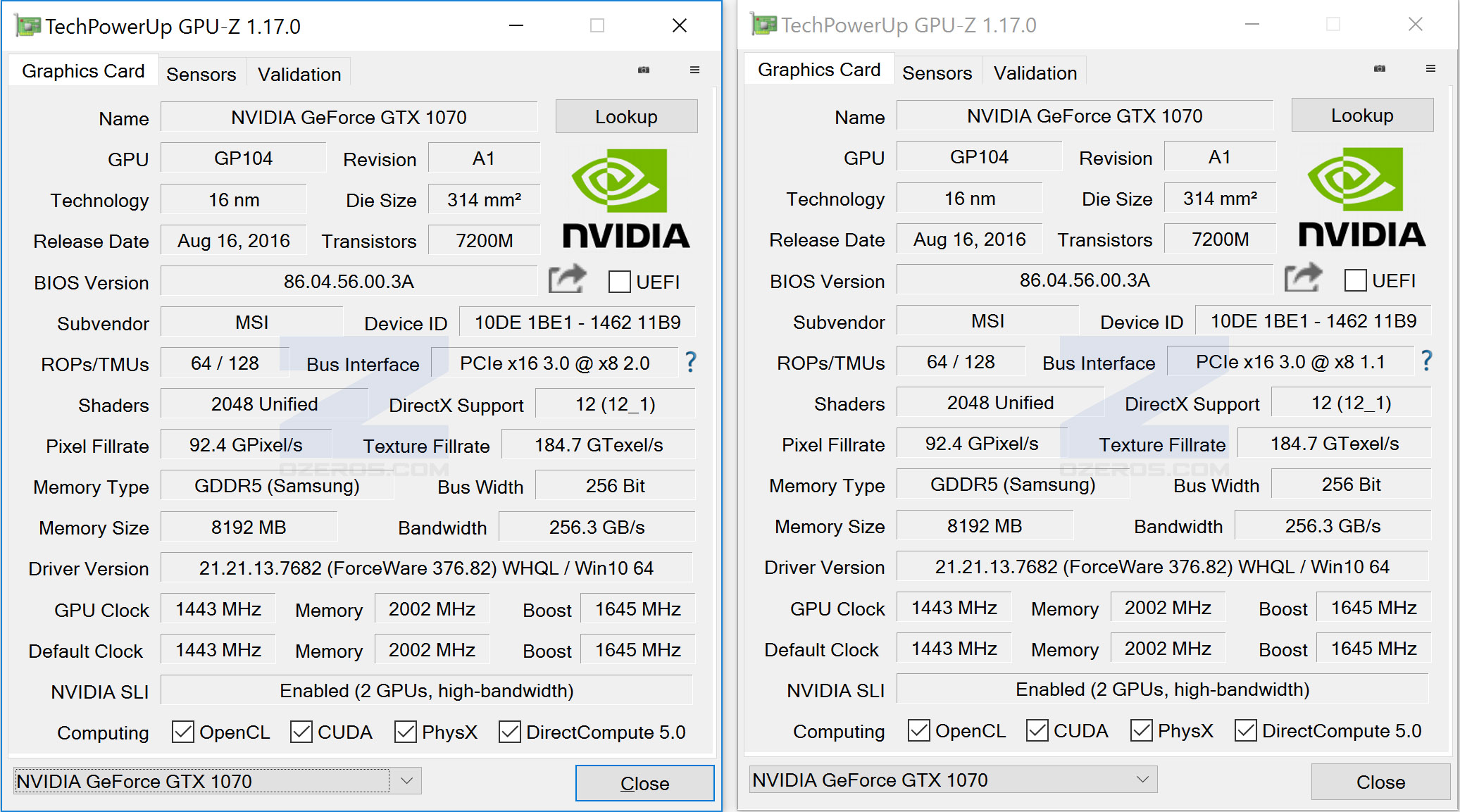Open the hamburger menu in left GPU-Z window

point(694,70)
